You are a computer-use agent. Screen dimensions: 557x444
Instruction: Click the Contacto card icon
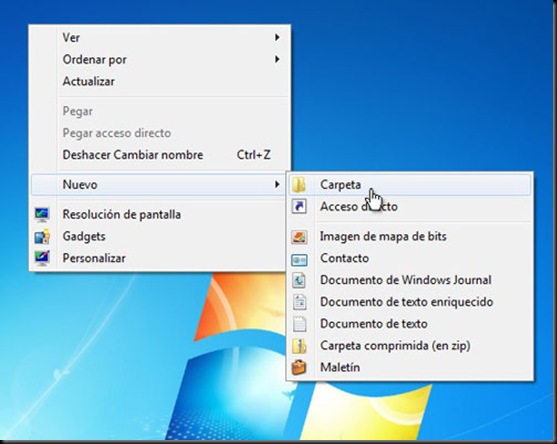(299, 260)
